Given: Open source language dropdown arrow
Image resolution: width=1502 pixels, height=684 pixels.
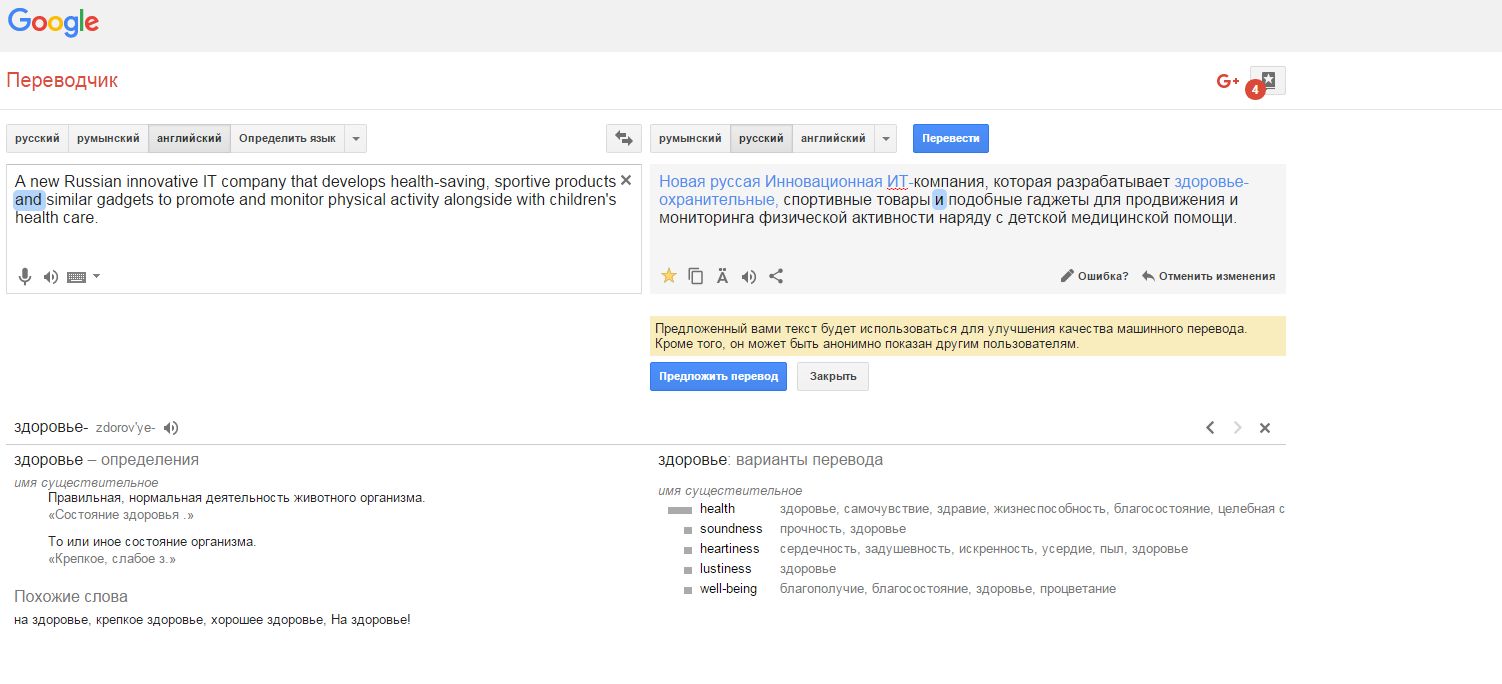Looking at the screenshot, I should pyautogui.click(x=356, y=138).
